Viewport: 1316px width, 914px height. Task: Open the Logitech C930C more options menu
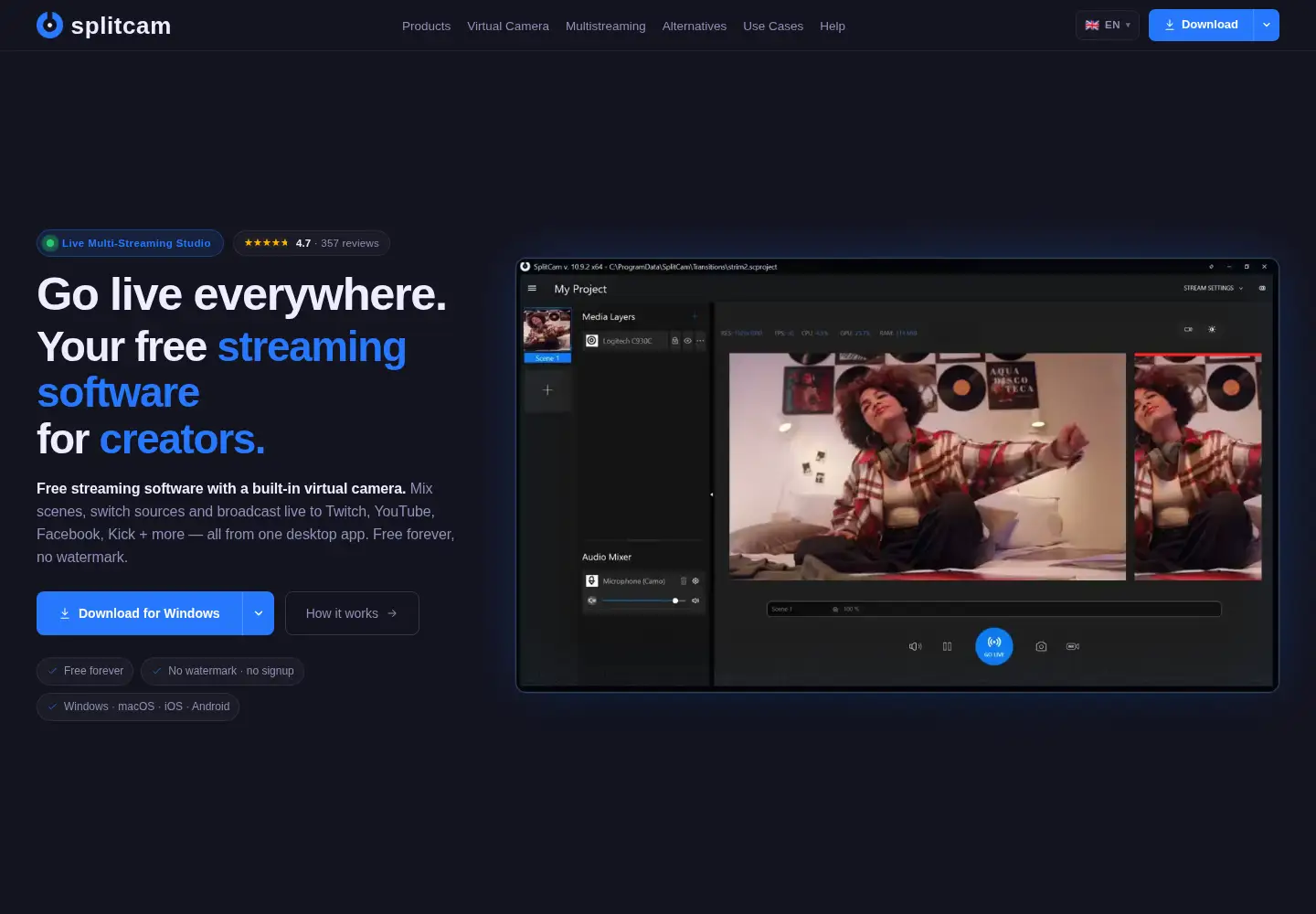point(700,341)
